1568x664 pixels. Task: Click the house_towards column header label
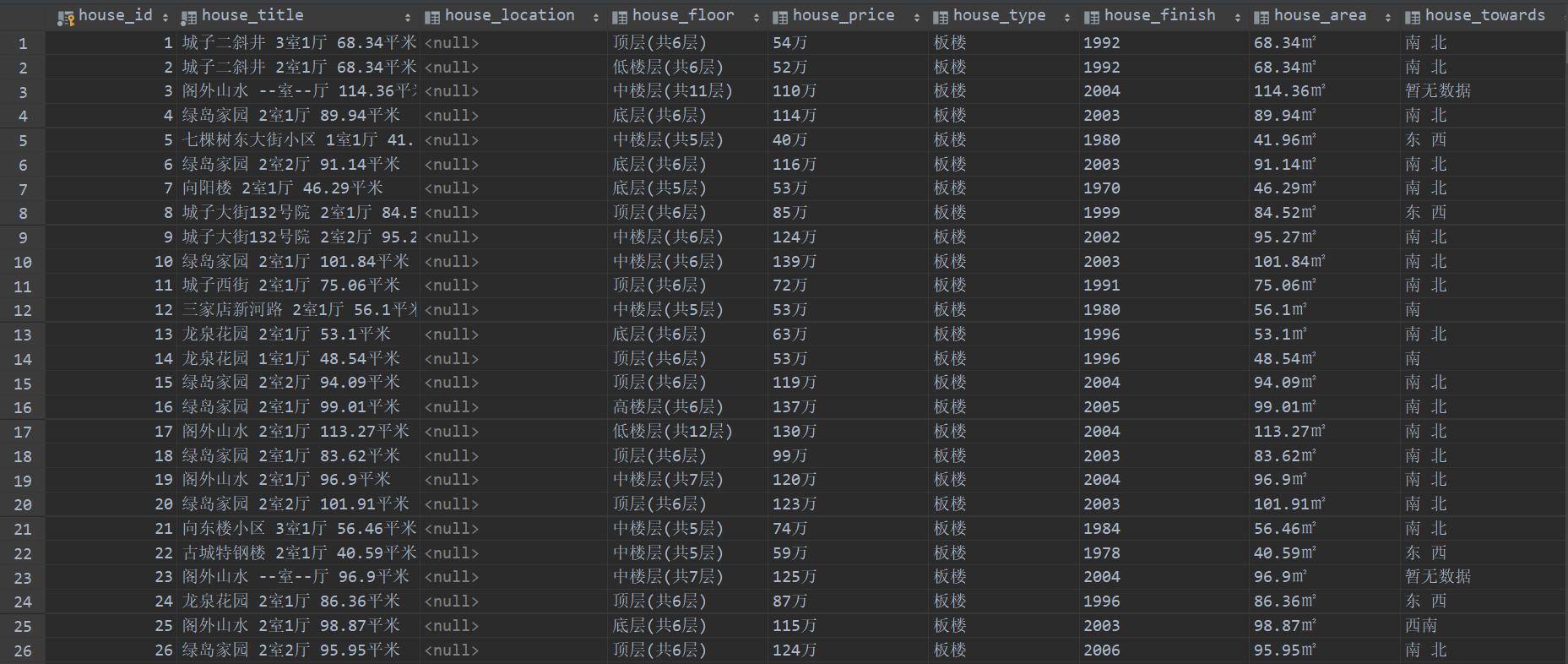pos(1484,15)
